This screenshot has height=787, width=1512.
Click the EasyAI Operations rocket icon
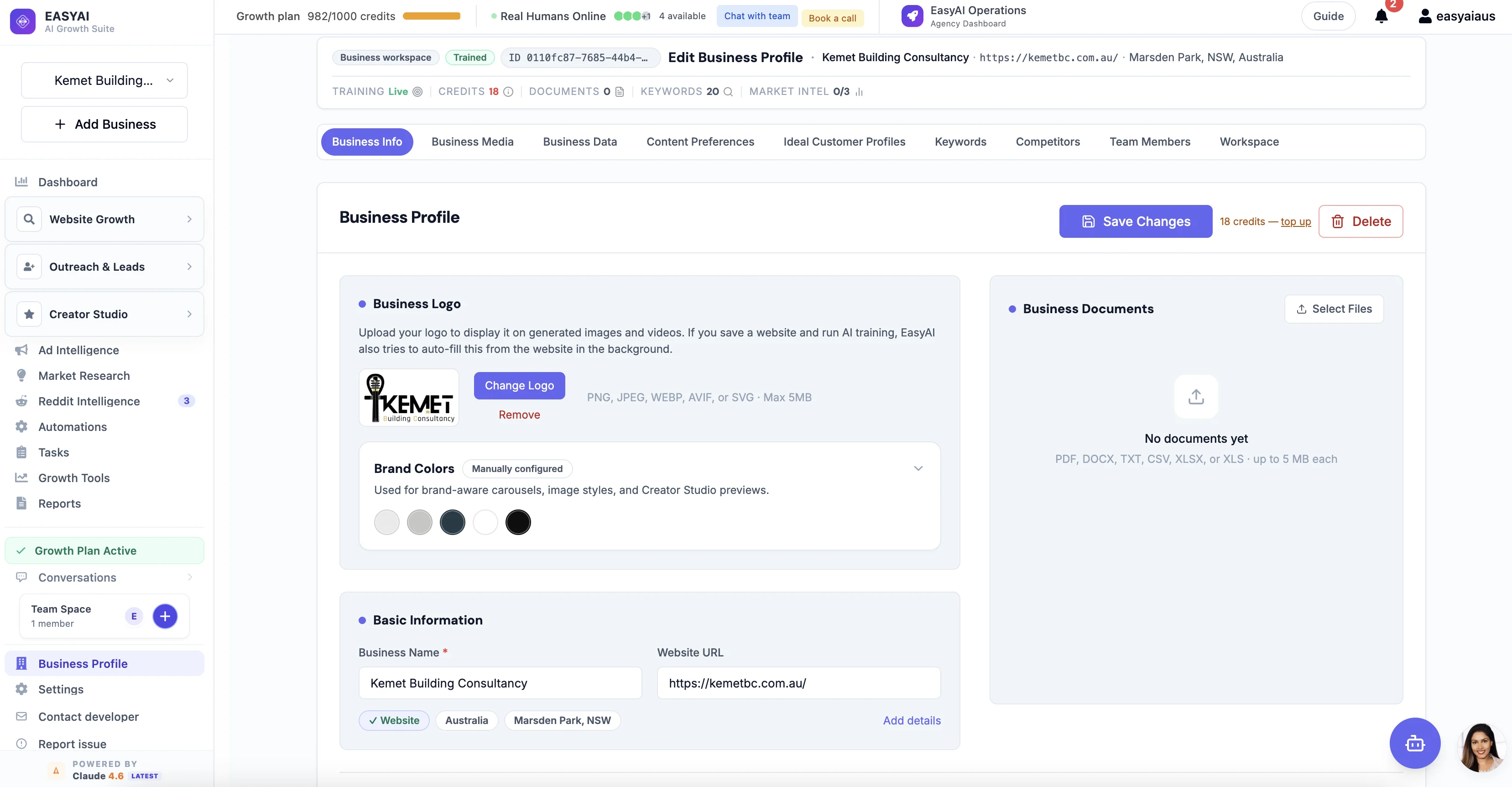click(x=912, y=16)
